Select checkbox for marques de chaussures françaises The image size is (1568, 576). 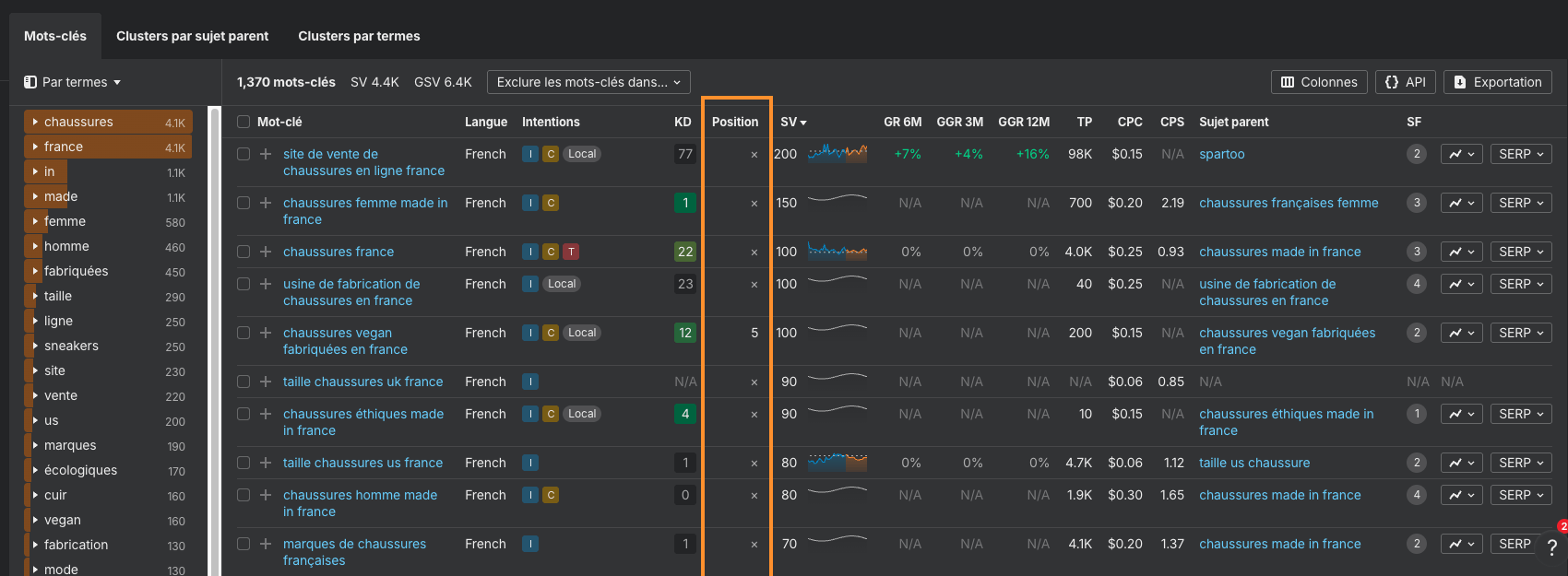click(x=244, y=544)
